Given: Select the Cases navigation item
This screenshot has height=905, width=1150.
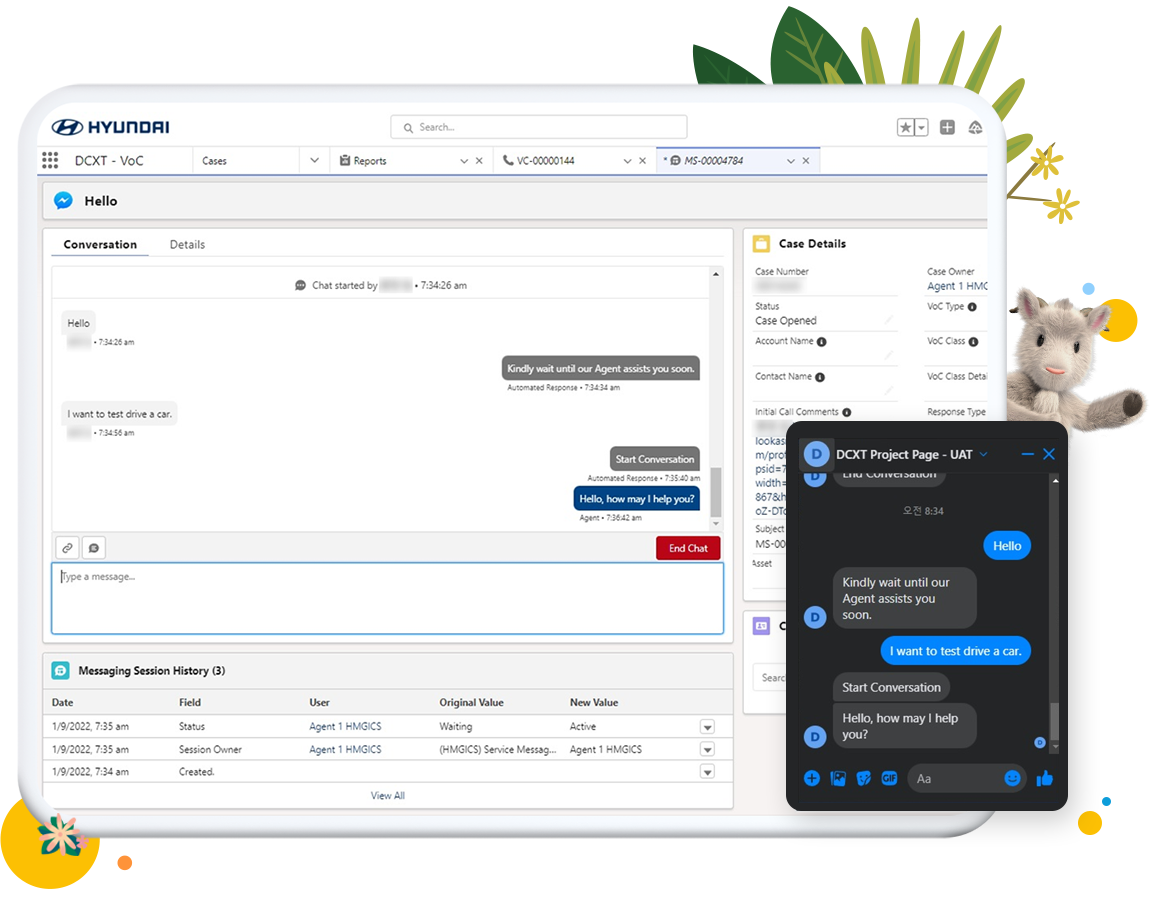Looking at the screenshot, I should tap(214, 161).
